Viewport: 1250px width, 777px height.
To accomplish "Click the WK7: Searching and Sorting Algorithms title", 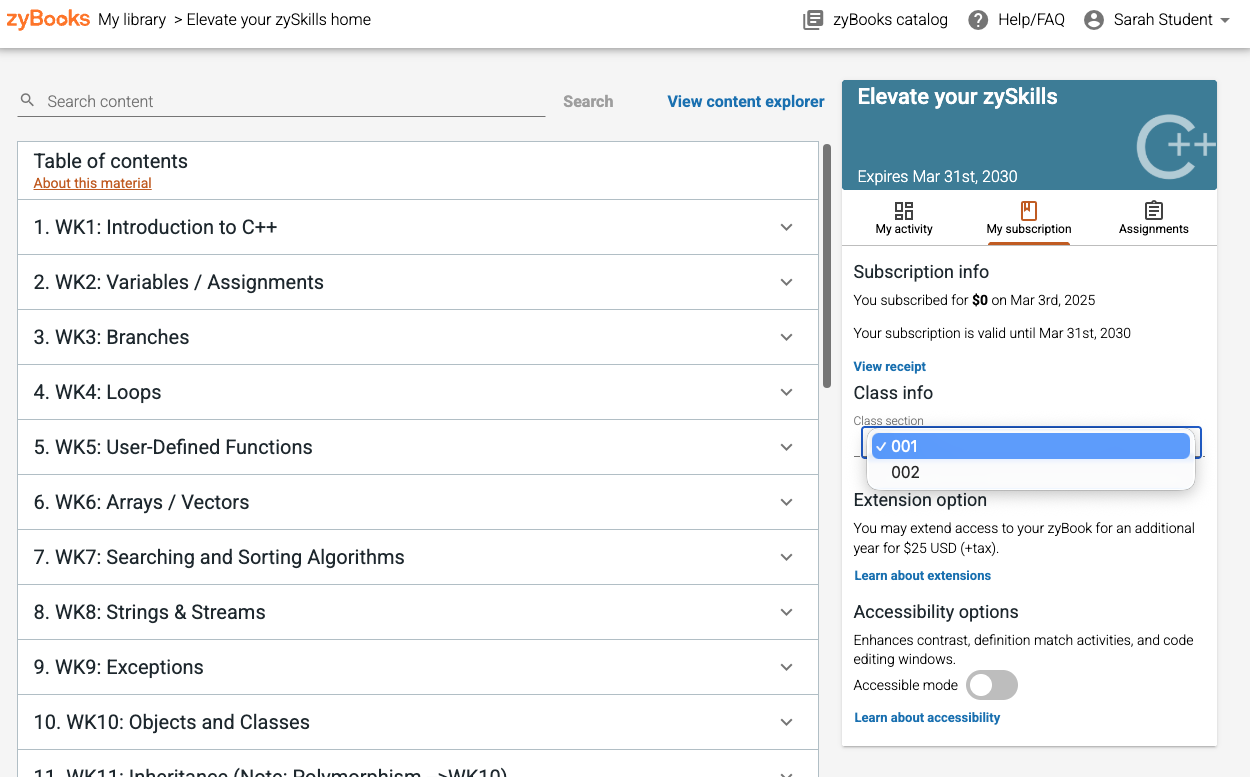I will pos(219,557).
